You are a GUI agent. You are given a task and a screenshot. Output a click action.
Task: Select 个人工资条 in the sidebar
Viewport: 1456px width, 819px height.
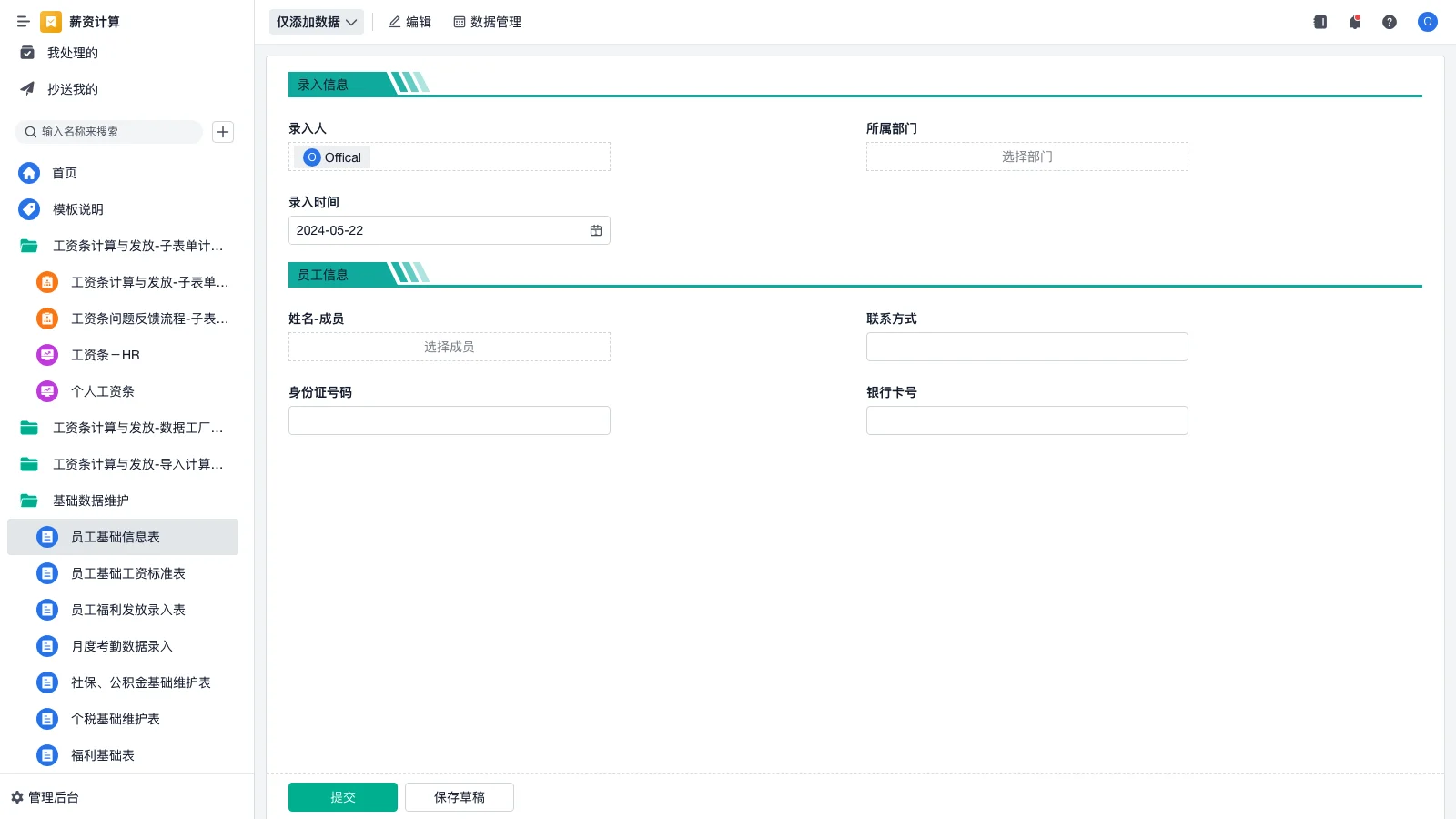123,391
